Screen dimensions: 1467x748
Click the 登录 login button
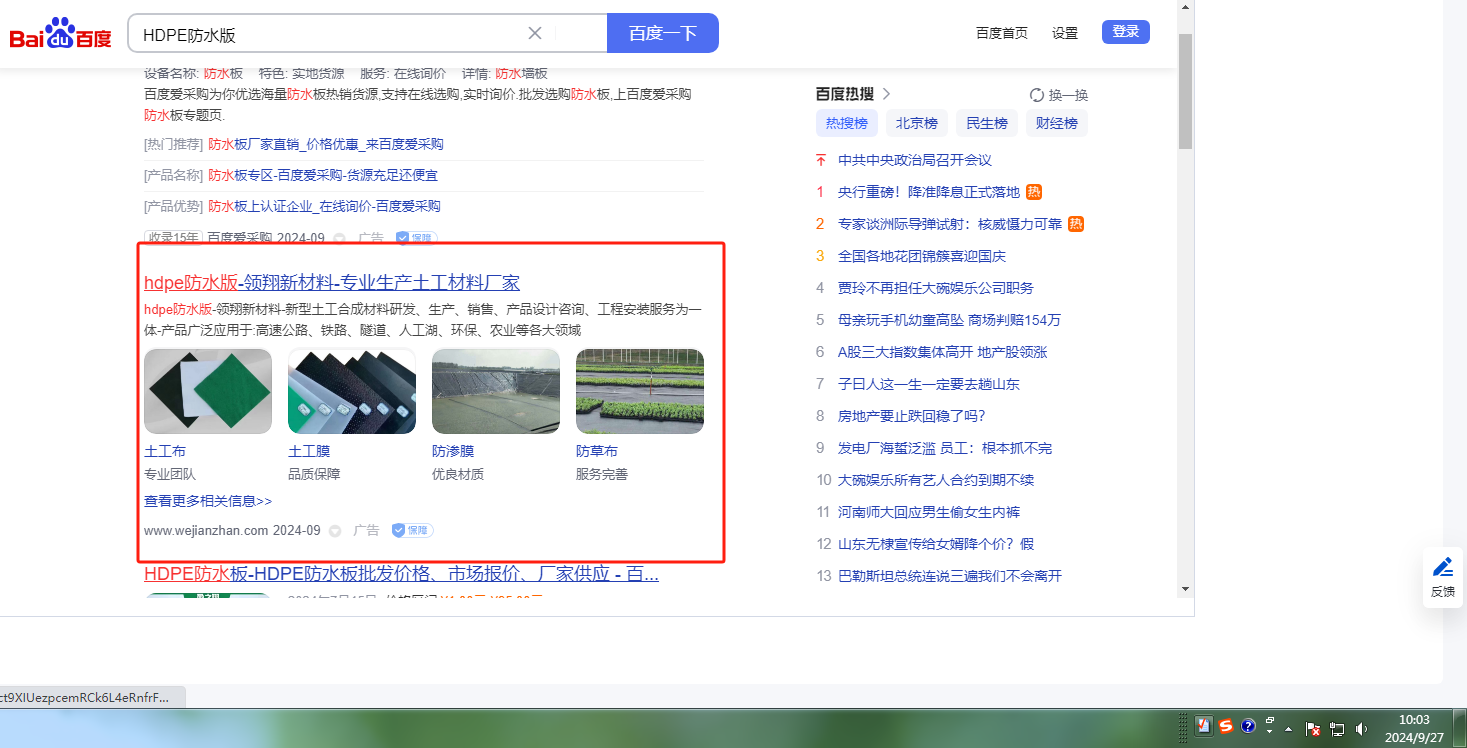point(1125,32)
